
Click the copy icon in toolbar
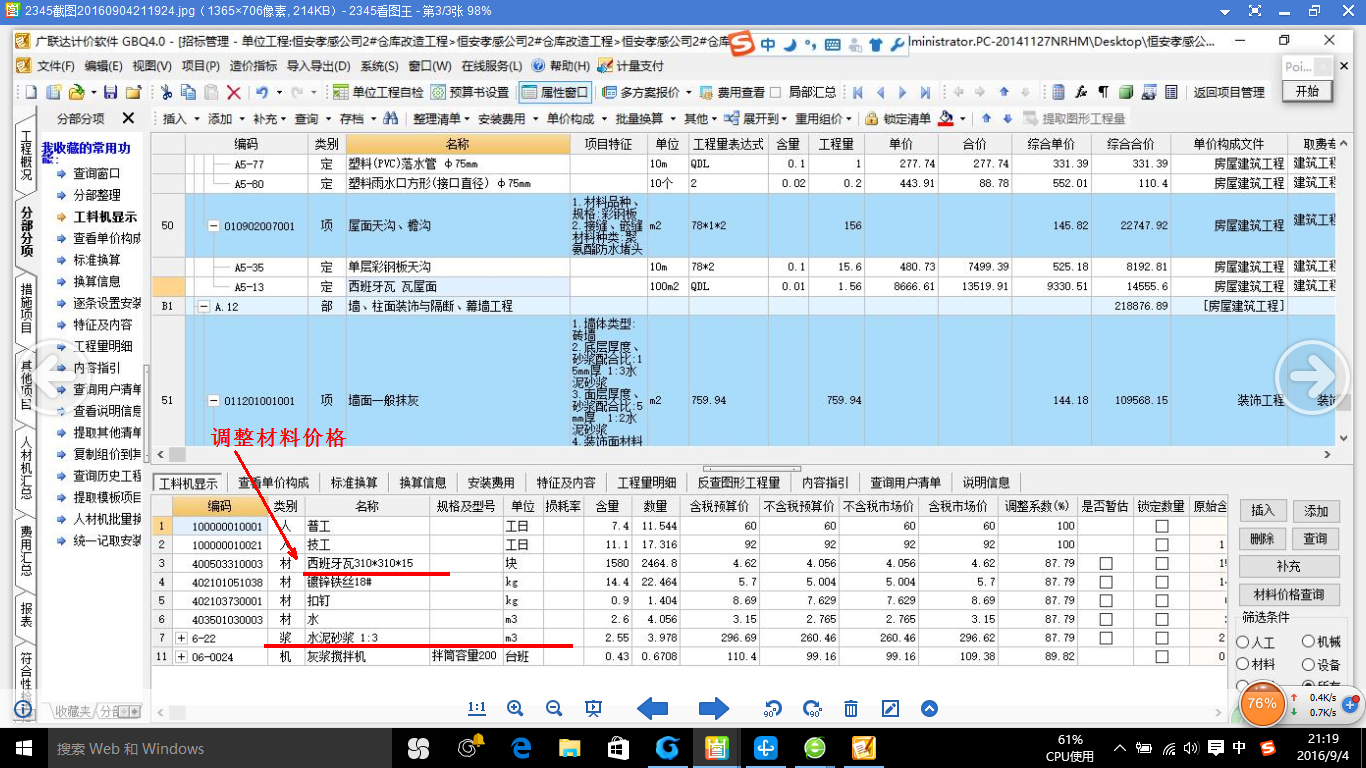point(188,92)
